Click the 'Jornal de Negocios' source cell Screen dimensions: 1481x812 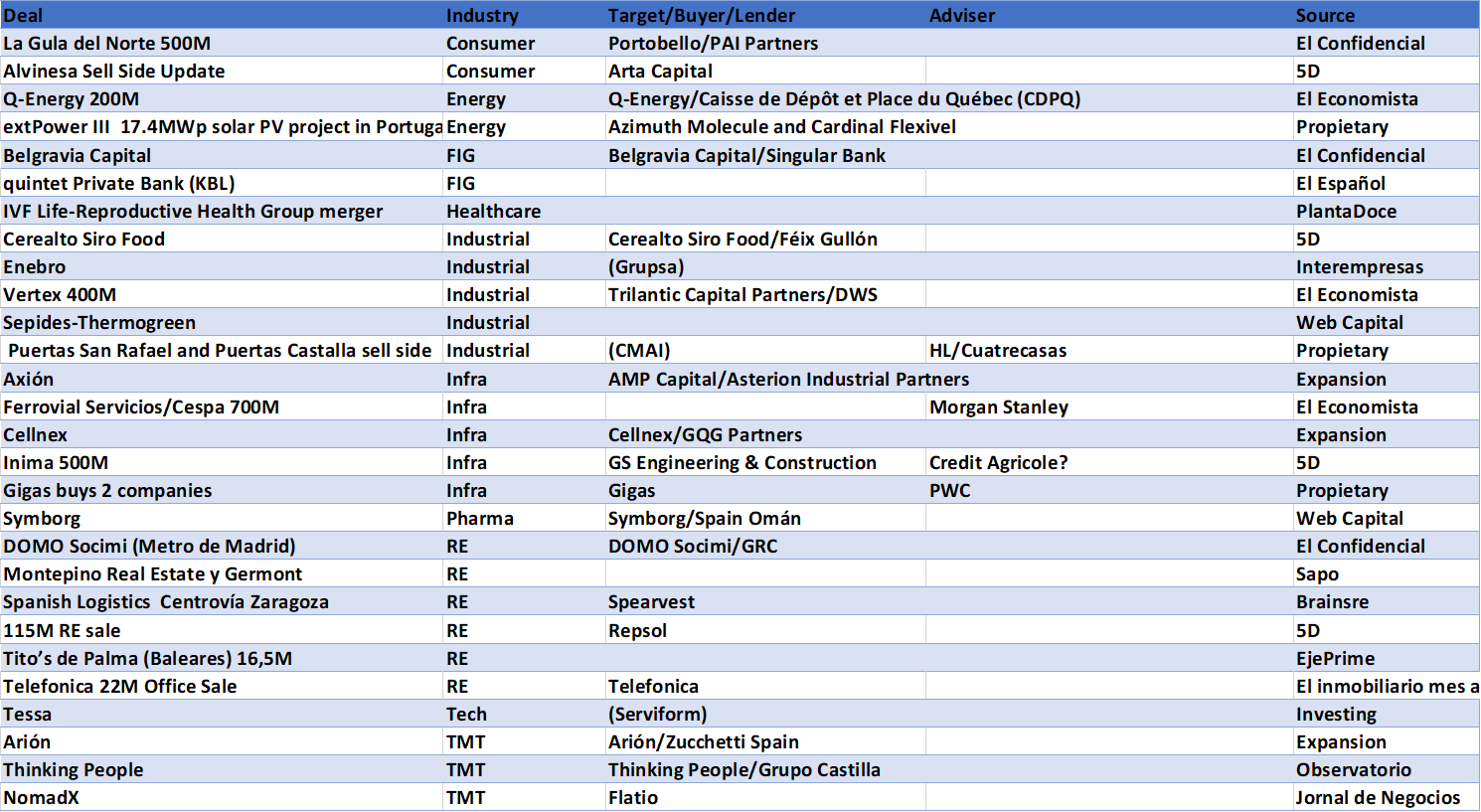1387,797
